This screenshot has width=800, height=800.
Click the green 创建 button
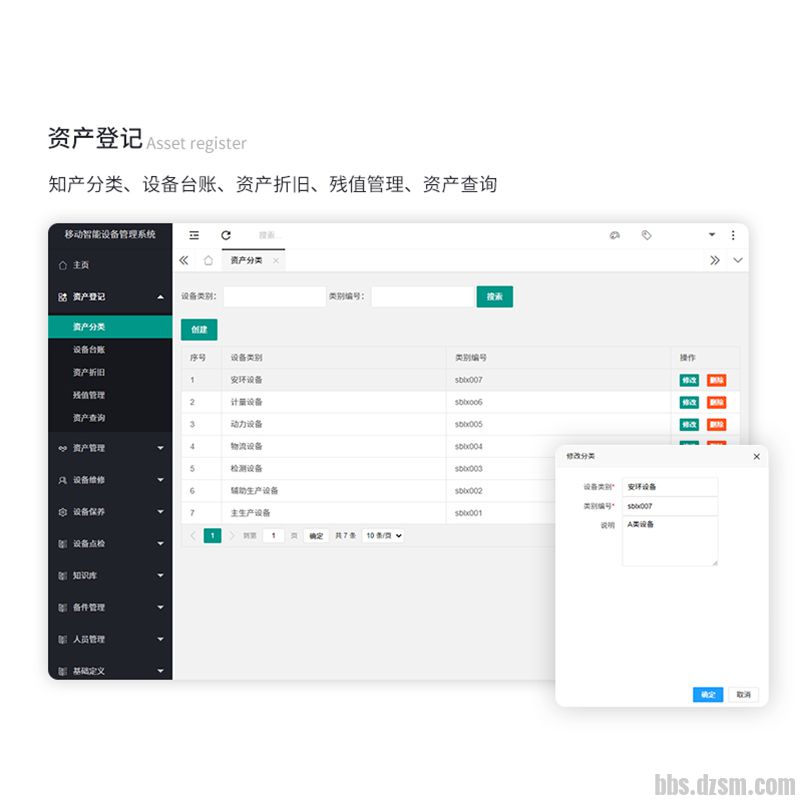click(x=199, y=330)
